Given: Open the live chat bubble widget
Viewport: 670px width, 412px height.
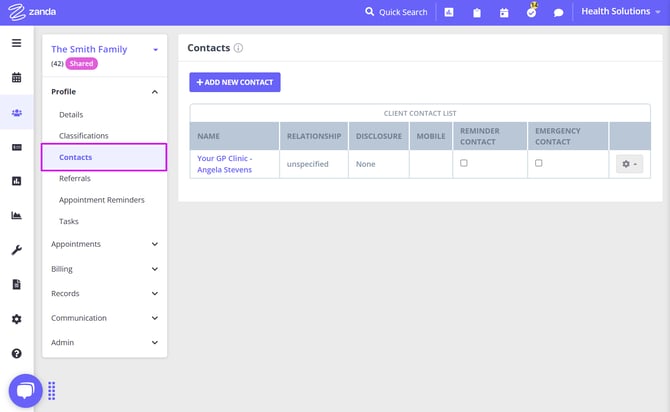Looking at the screenshot, I should click(25, 390).
